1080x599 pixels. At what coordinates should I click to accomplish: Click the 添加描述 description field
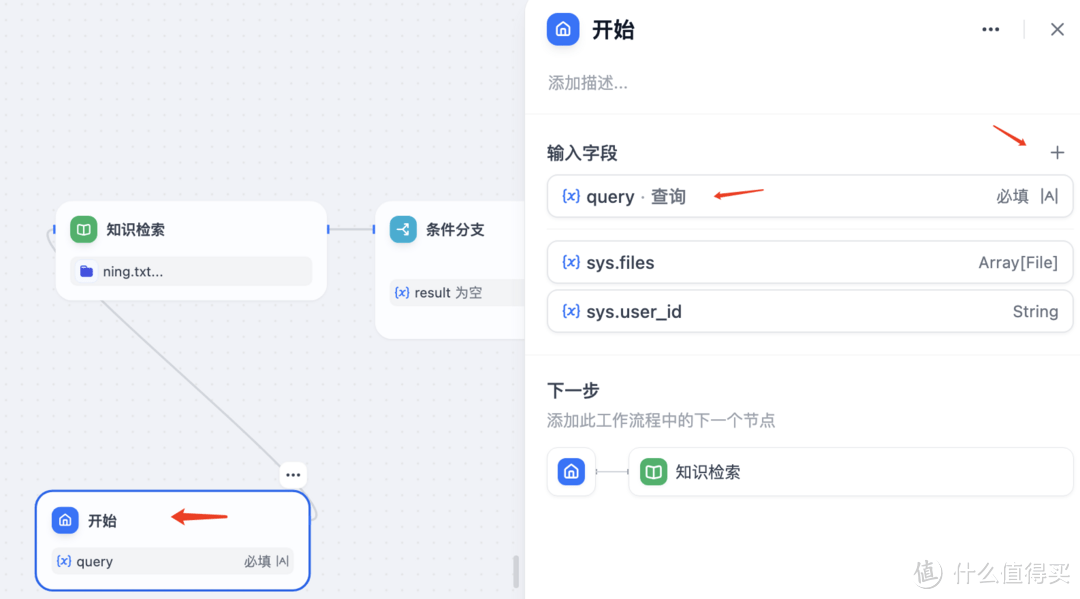[585, 83]
